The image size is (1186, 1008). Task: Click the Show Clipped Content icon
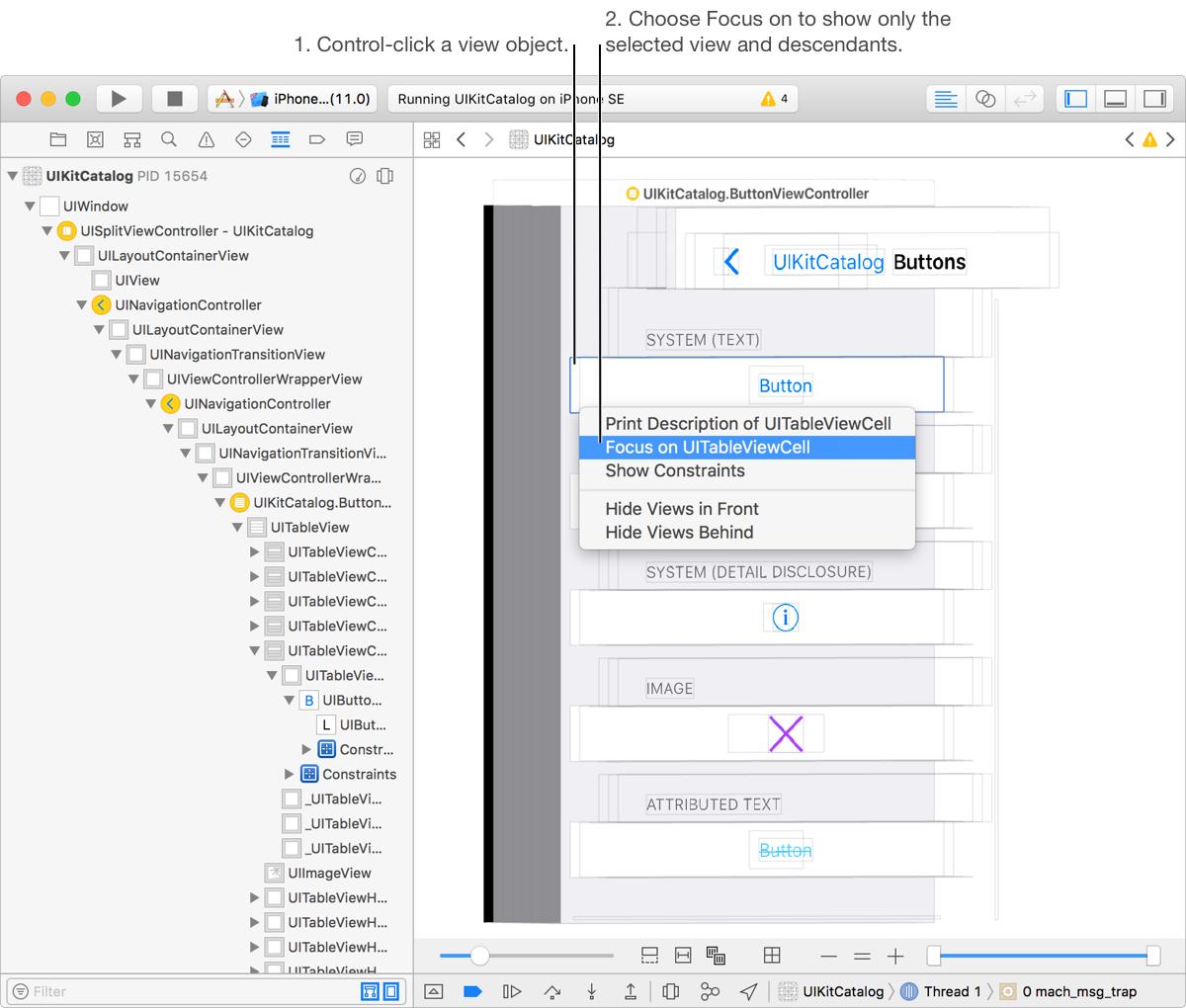[x=649, y=956]
